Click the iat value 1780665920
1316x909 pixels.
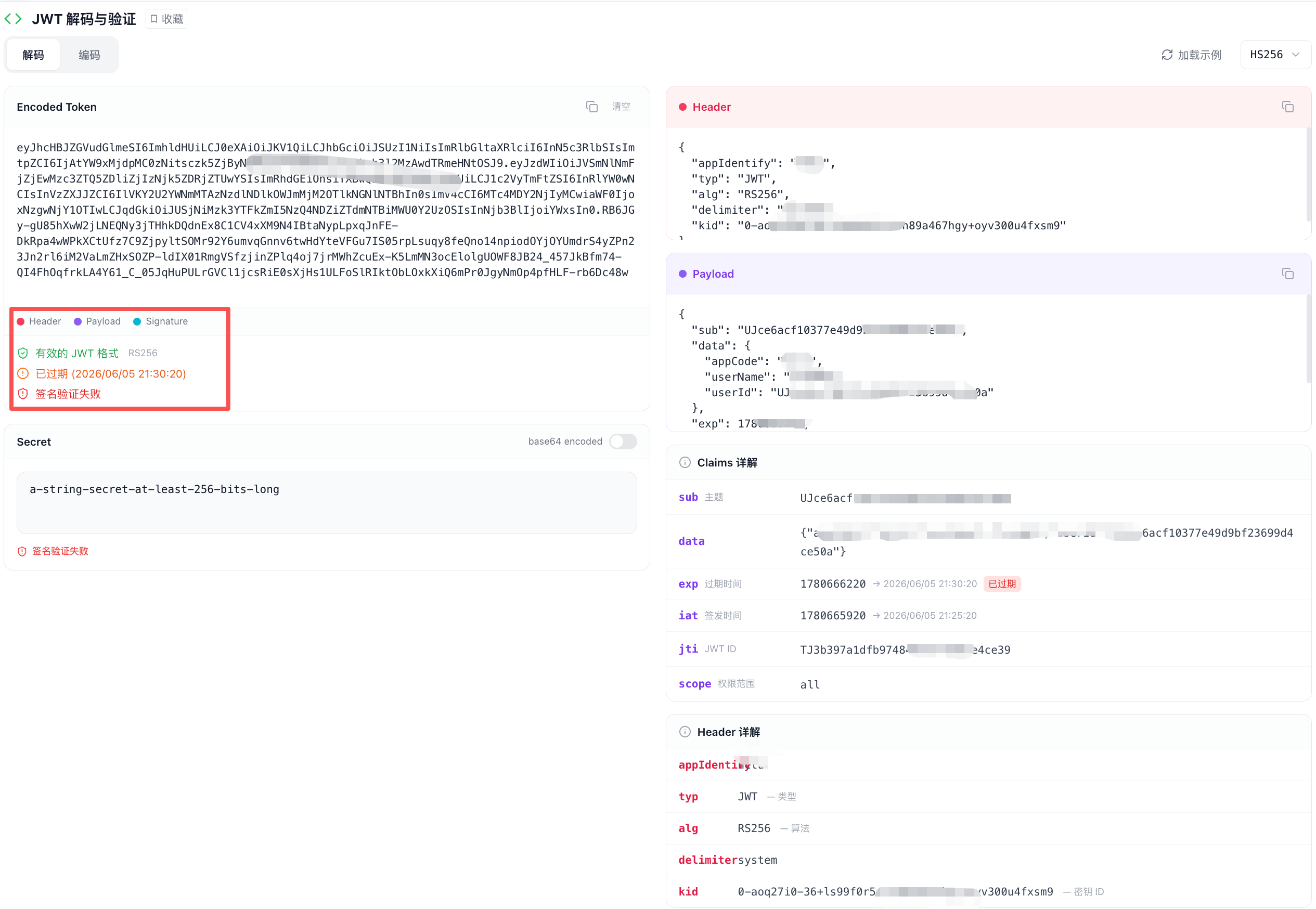(x=832, y=615)
